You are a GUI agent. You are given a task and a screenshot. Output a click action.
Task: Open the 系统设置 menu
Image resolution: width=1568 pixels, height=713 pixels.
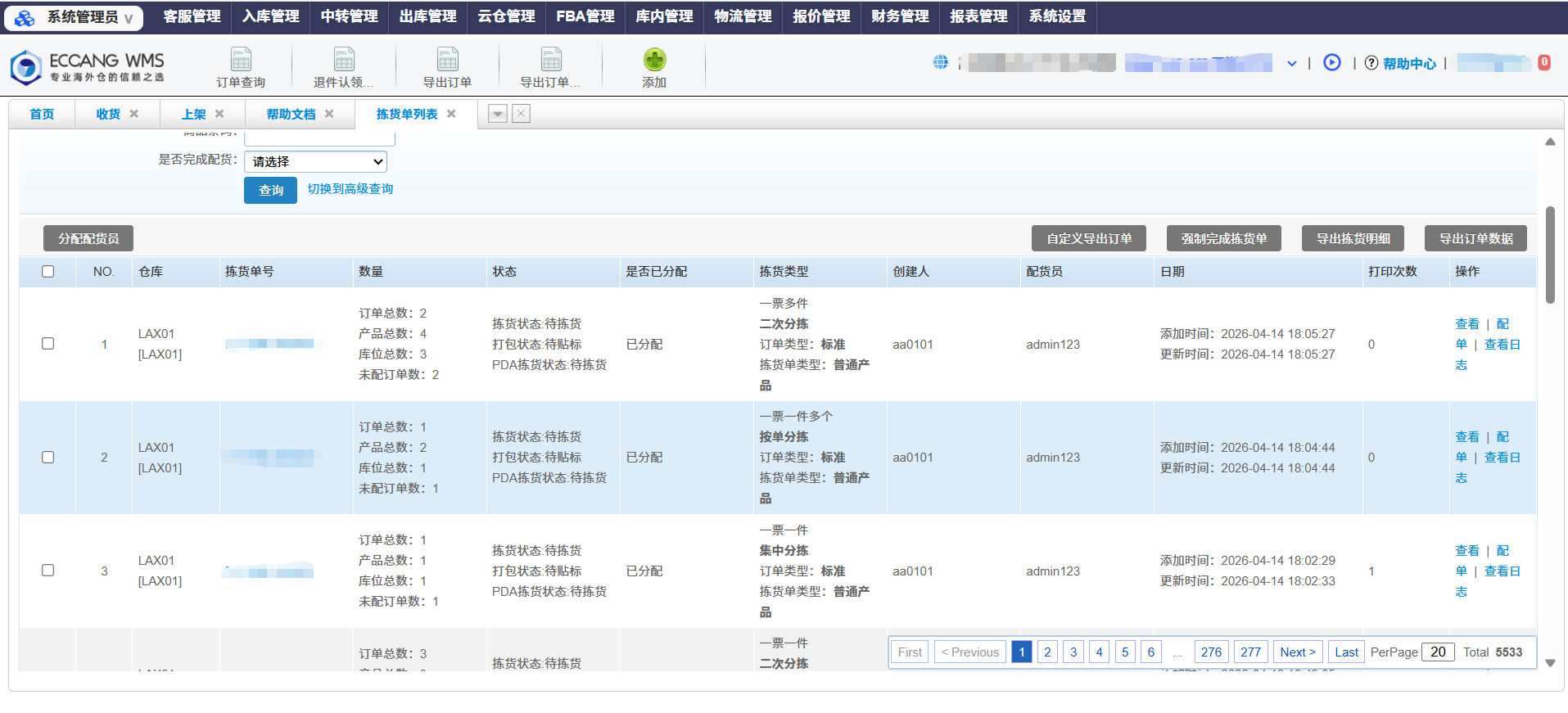[x=1057, y=16]
